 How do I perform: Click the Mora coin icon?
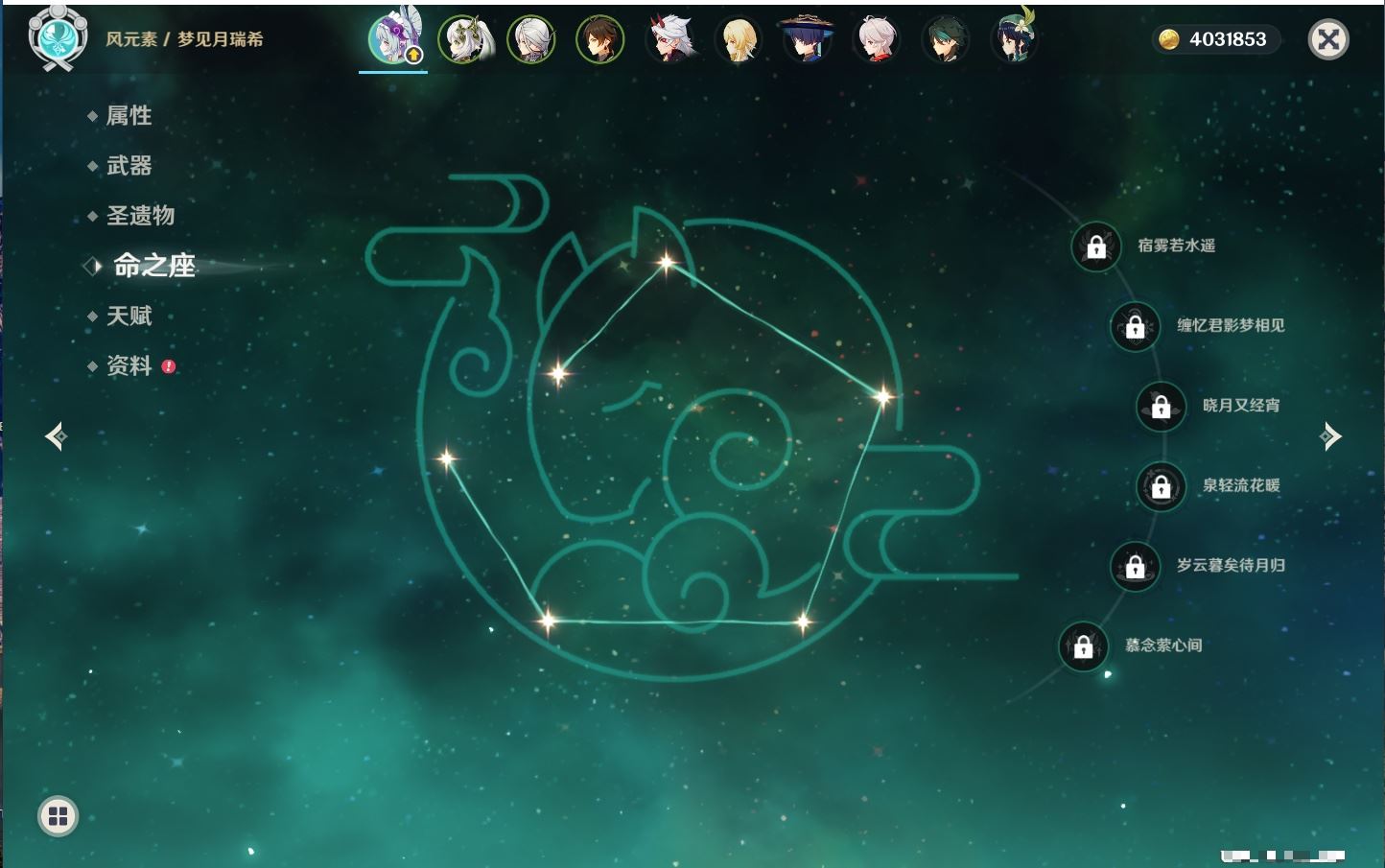(1168, 39)
